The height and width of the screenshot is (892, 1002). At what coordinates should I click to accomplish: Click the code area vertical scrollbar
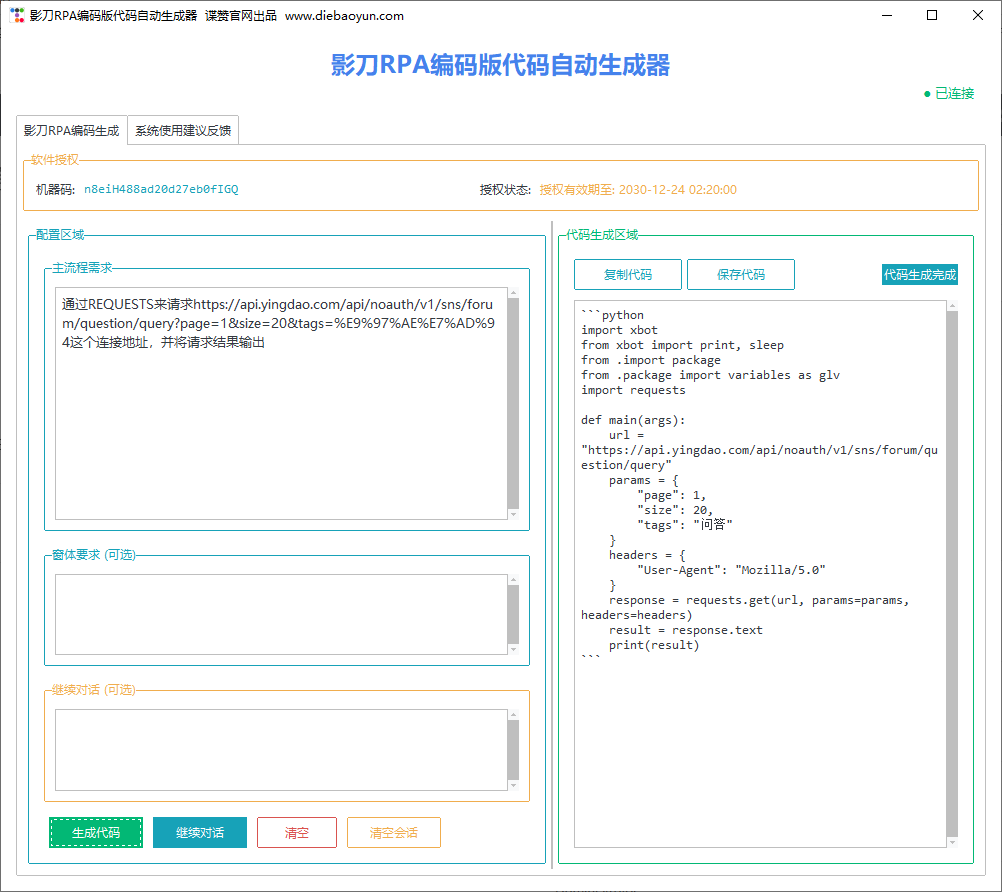tap(952, 574)
